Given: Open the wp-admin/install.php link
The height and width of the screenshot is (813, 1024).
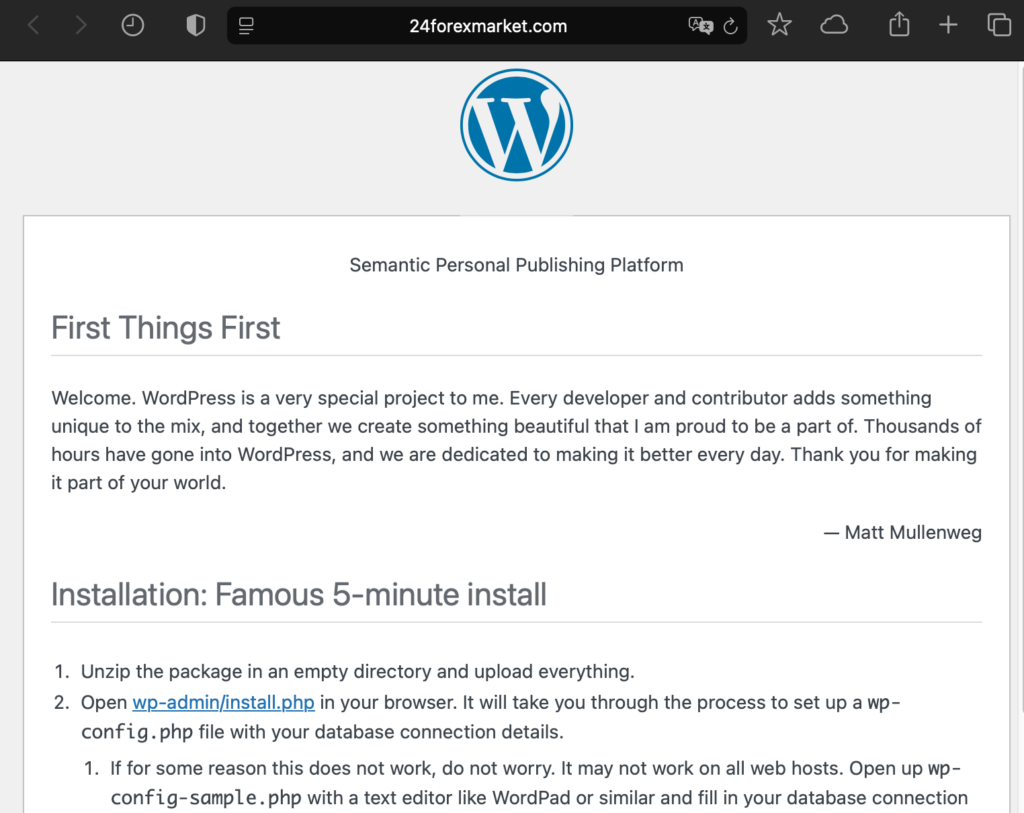Looking at the screenshot, I should (x=223, y=703).
